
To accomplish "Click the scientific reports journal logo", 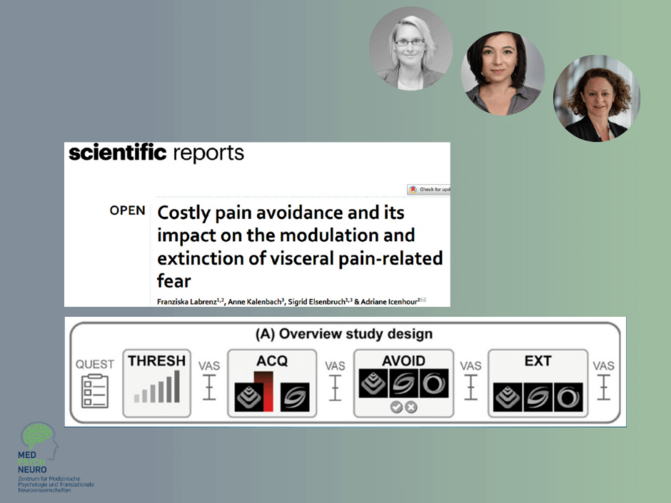I will [x=155, y=155].
